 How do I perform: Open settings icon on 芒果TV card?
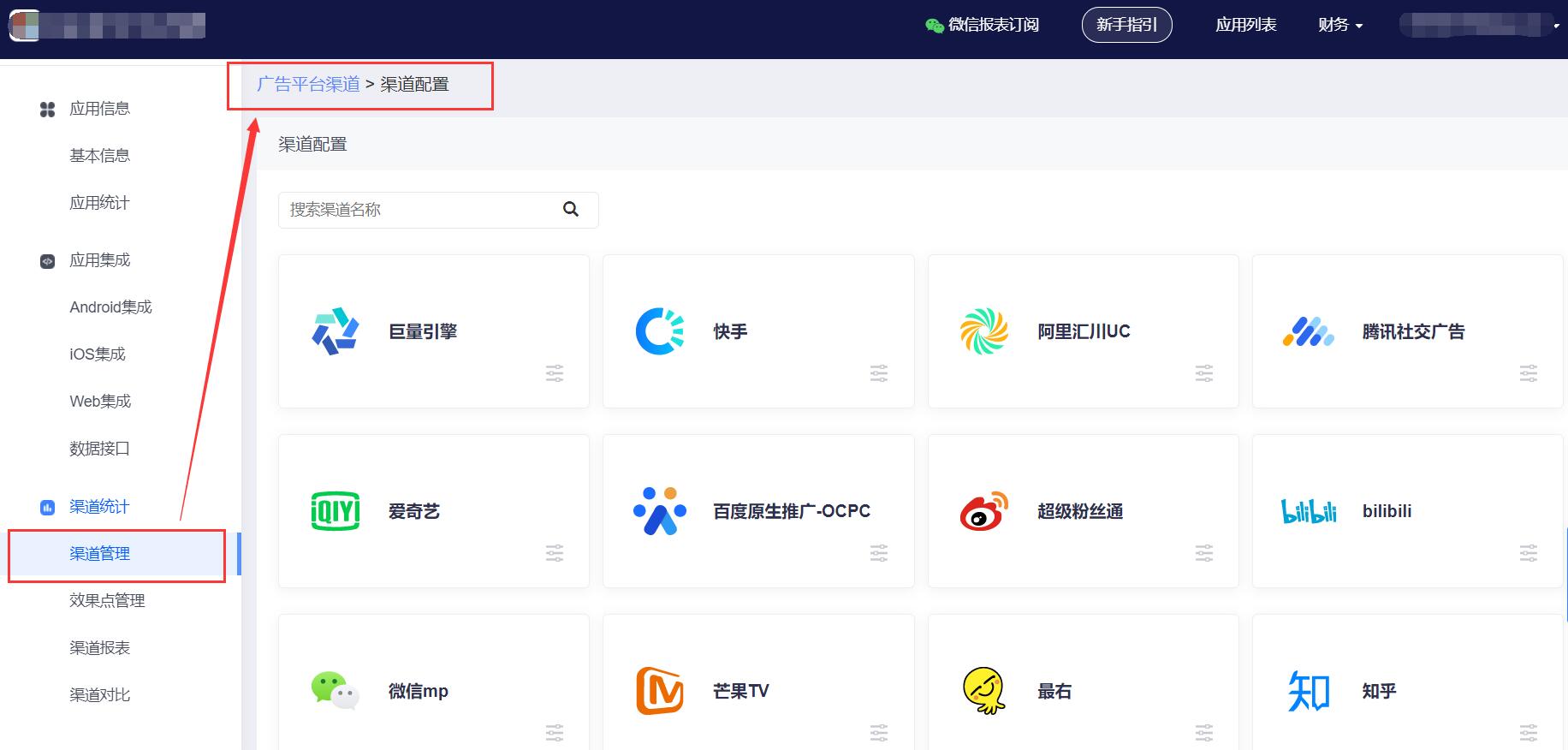pyautogui.click(x=879, y=733)
